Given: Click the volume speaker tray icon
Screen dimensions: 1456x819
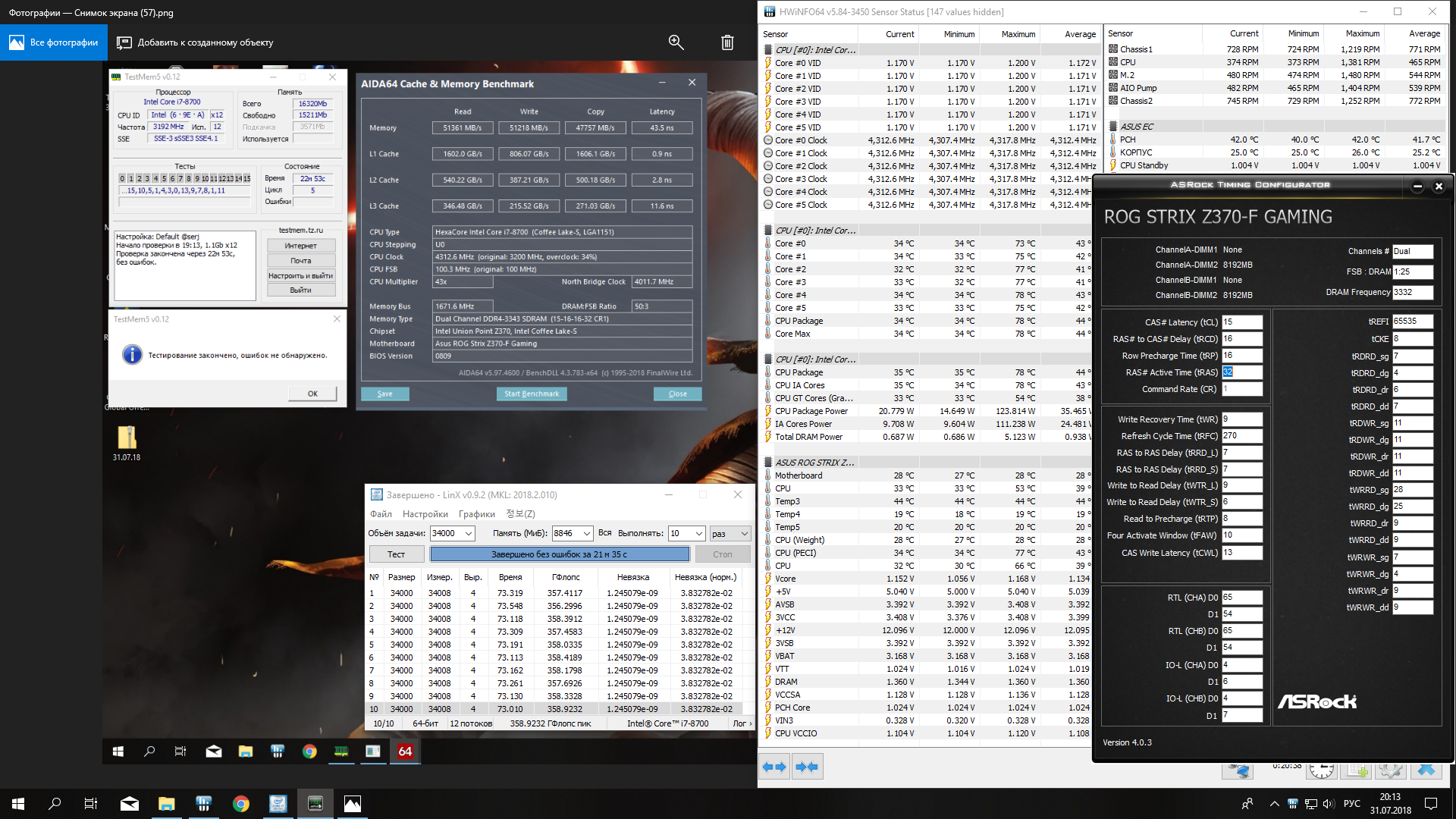Looking at the screenshot, I should (1328, 804).
